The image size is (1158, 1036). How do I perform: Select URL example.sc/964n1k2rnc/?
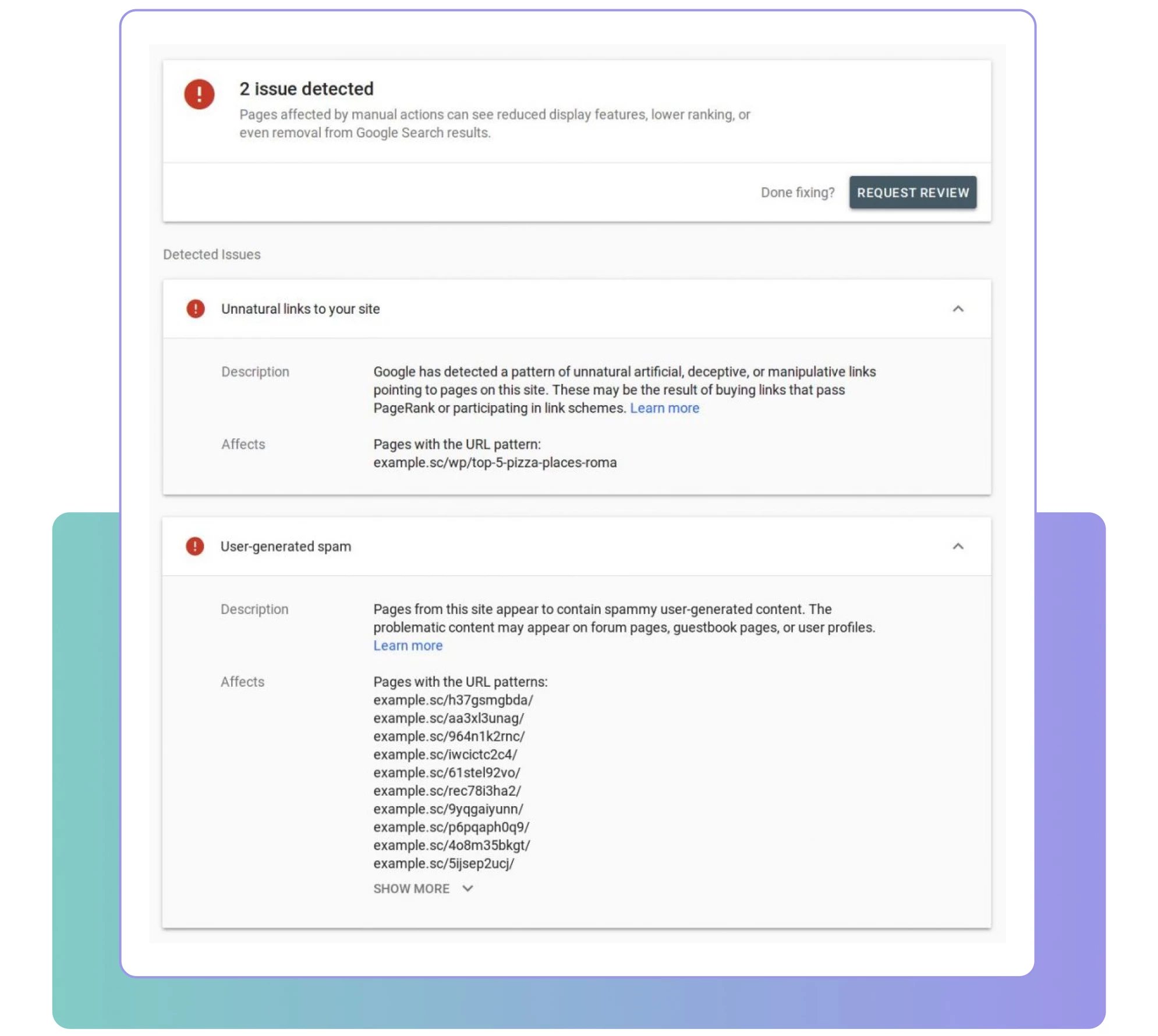click(x=449, y=736)
